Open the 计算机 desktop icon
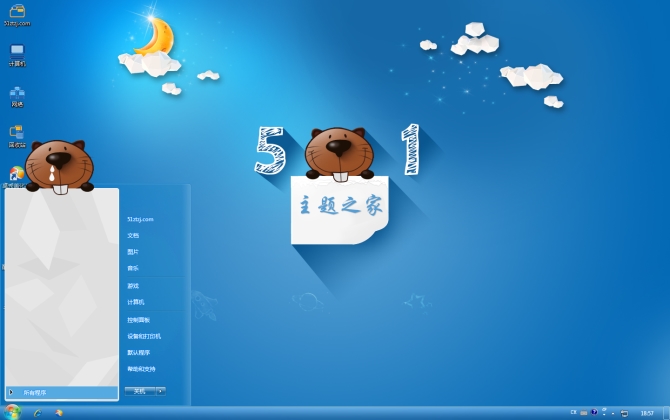670x420 pixels. 17,52
